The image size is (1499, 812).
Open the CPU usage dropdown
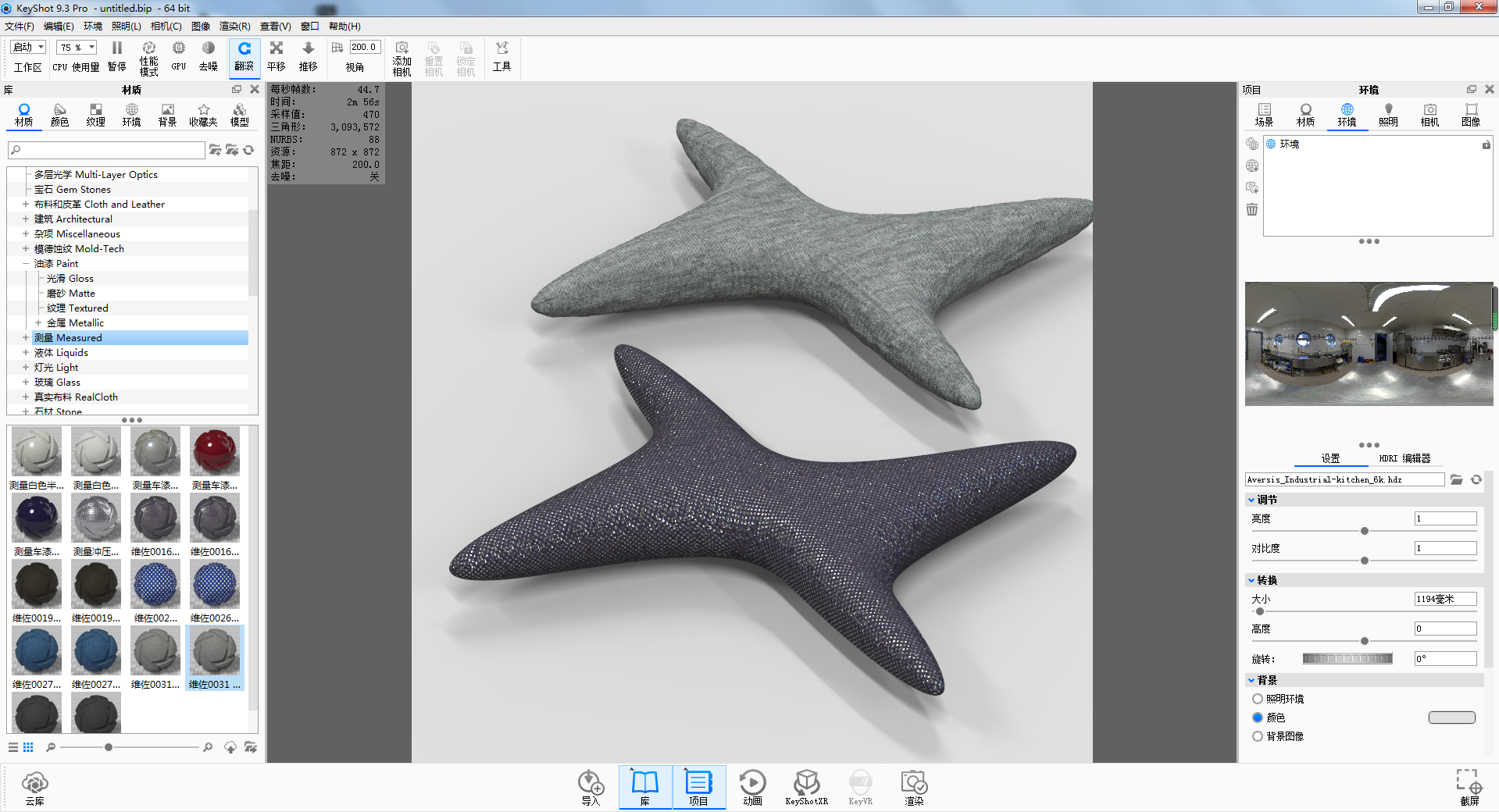77,48
